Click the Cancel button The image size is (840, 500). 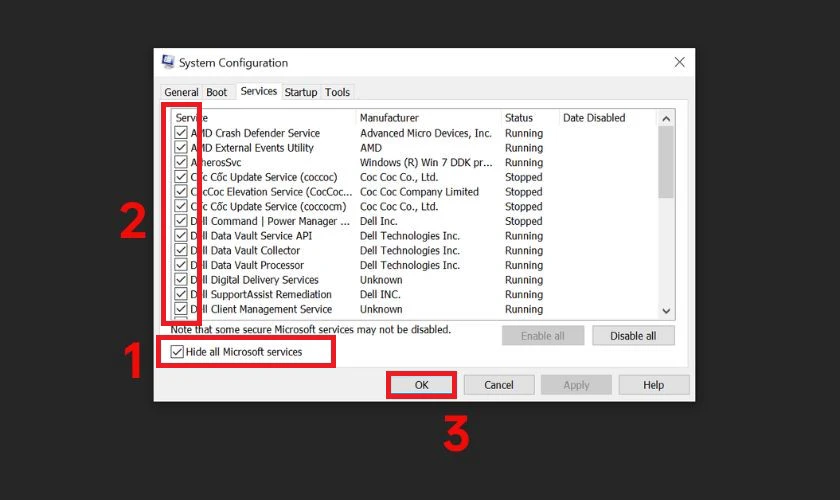pos(499,385)
